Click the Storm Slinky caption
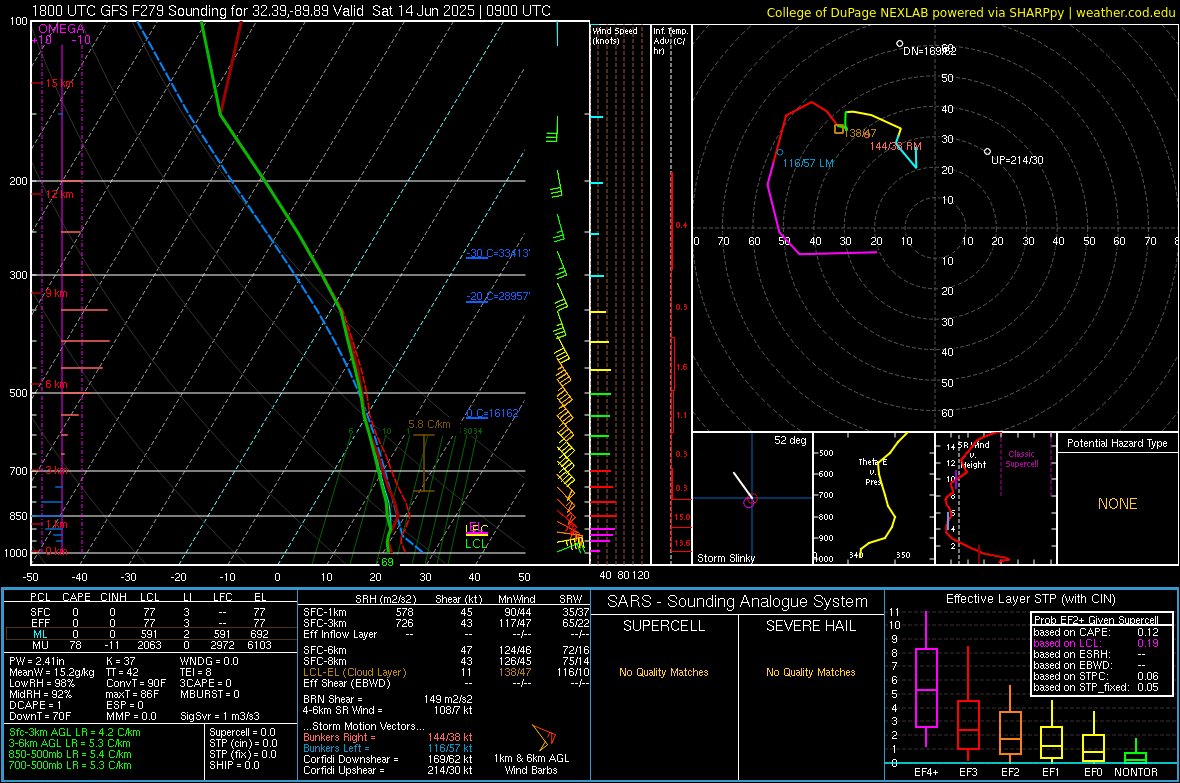This screenshot has height=783, width=1180. [726, 558]
